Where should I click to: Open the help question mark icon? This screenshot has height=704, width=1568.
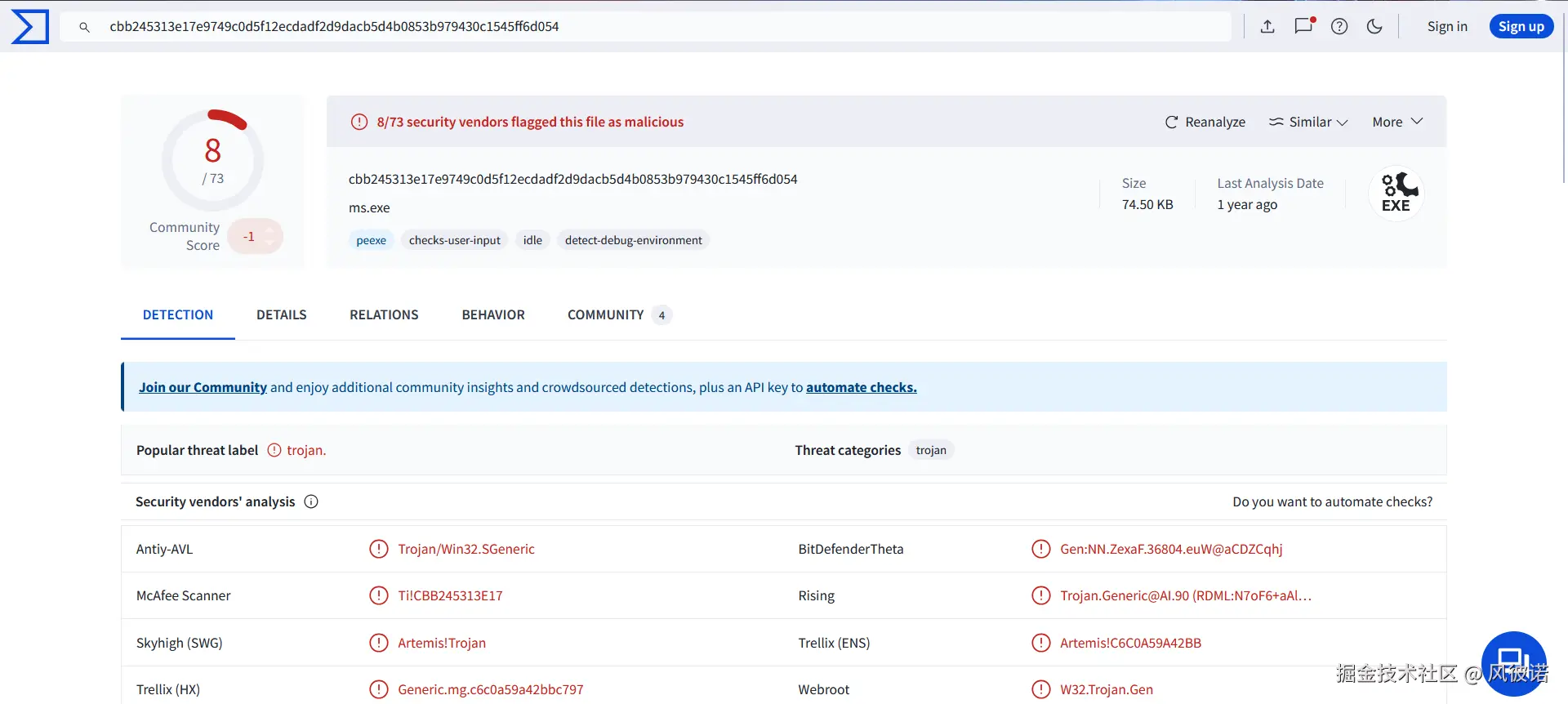[x=1339, y=26]
